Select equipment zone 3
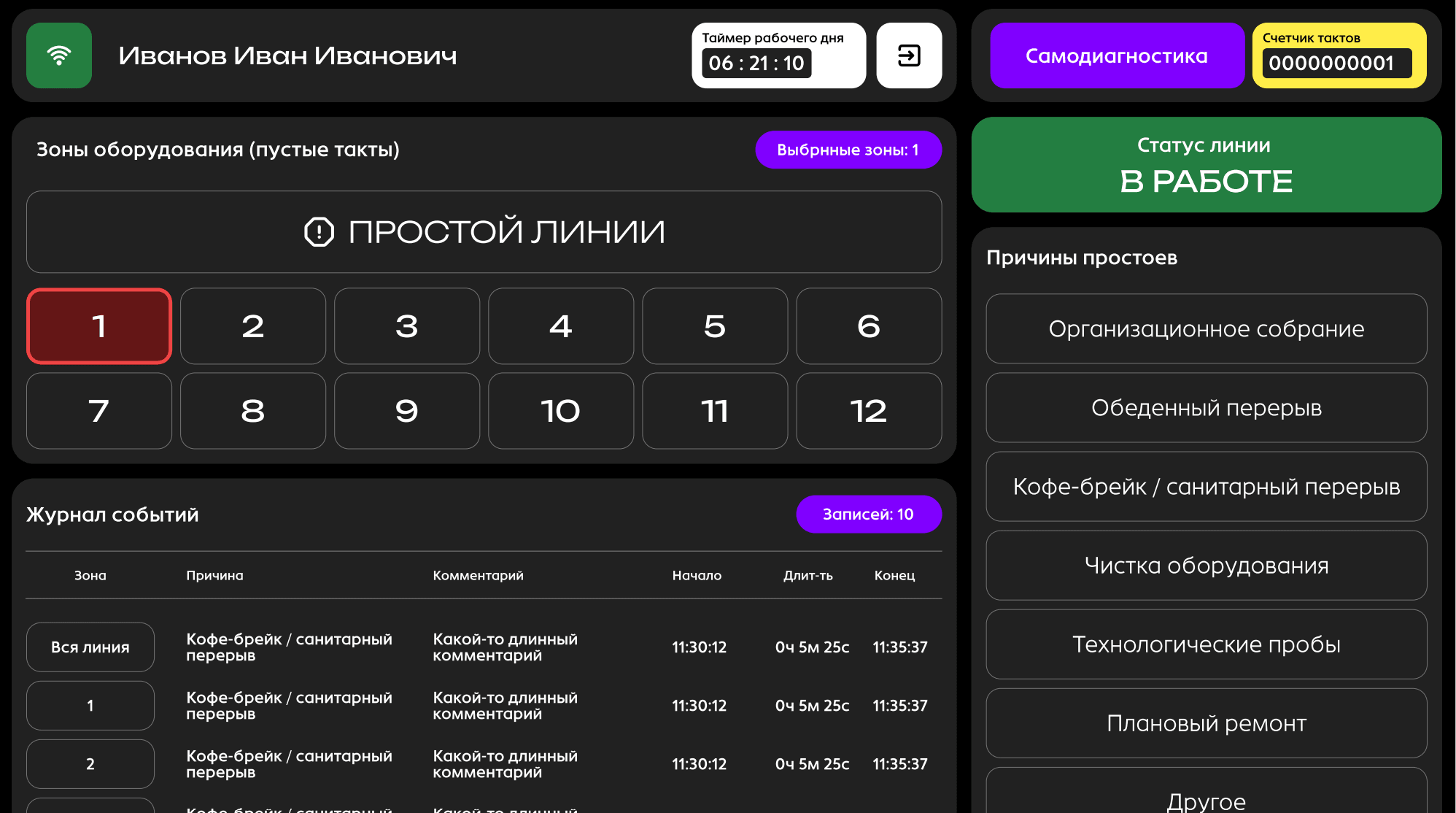This screenshot has height=813, width=1456. tap(407, 326)
